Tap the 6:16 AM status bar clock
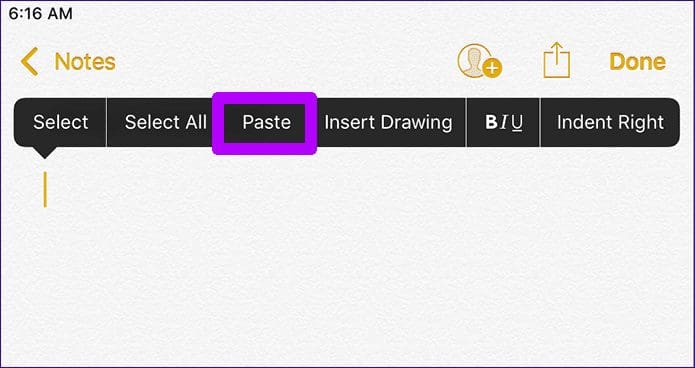 [x=40, y=14]
